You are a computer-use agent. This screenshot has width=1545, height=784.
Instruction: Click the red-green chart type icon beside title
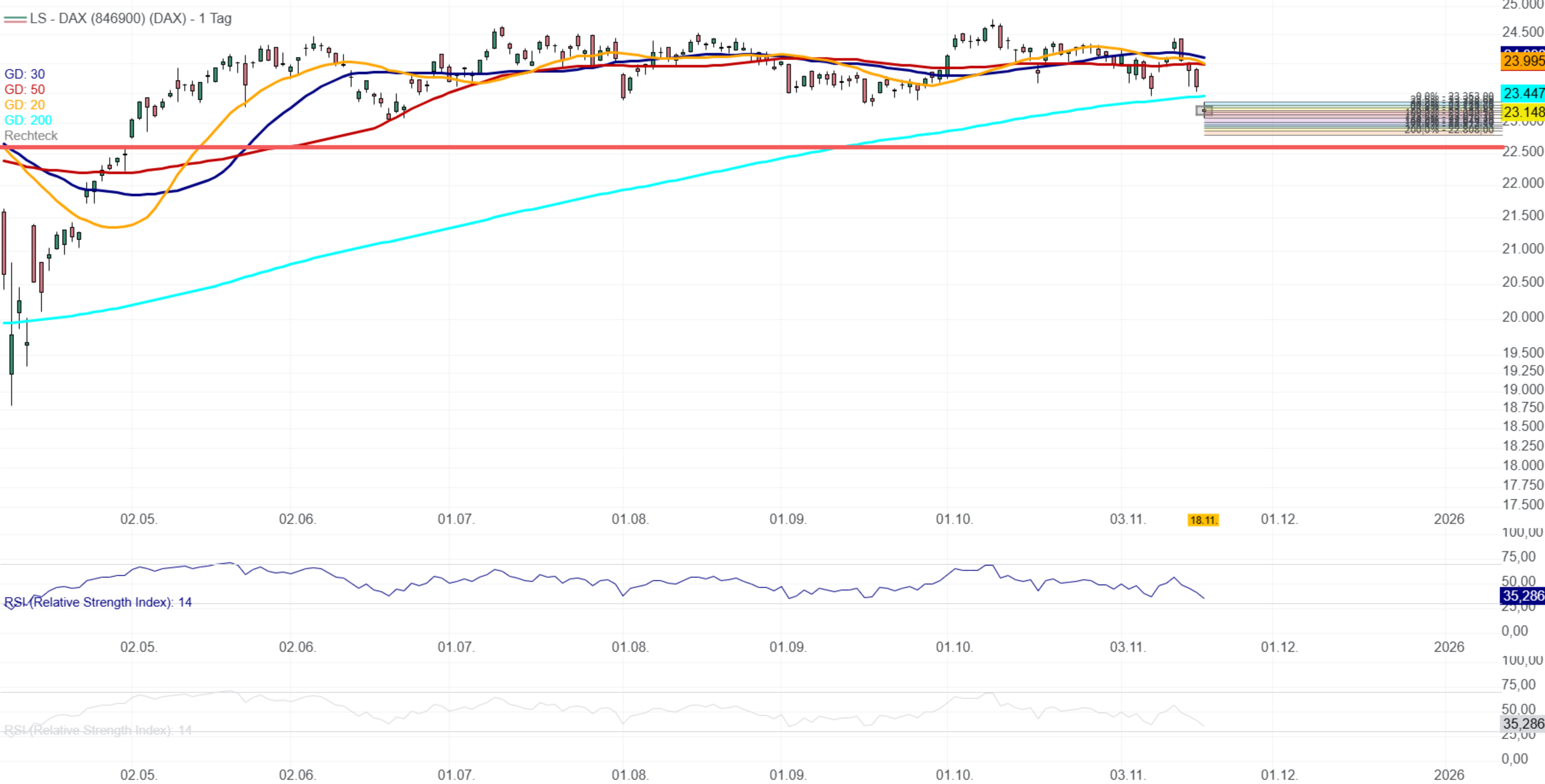click(15, 19)
